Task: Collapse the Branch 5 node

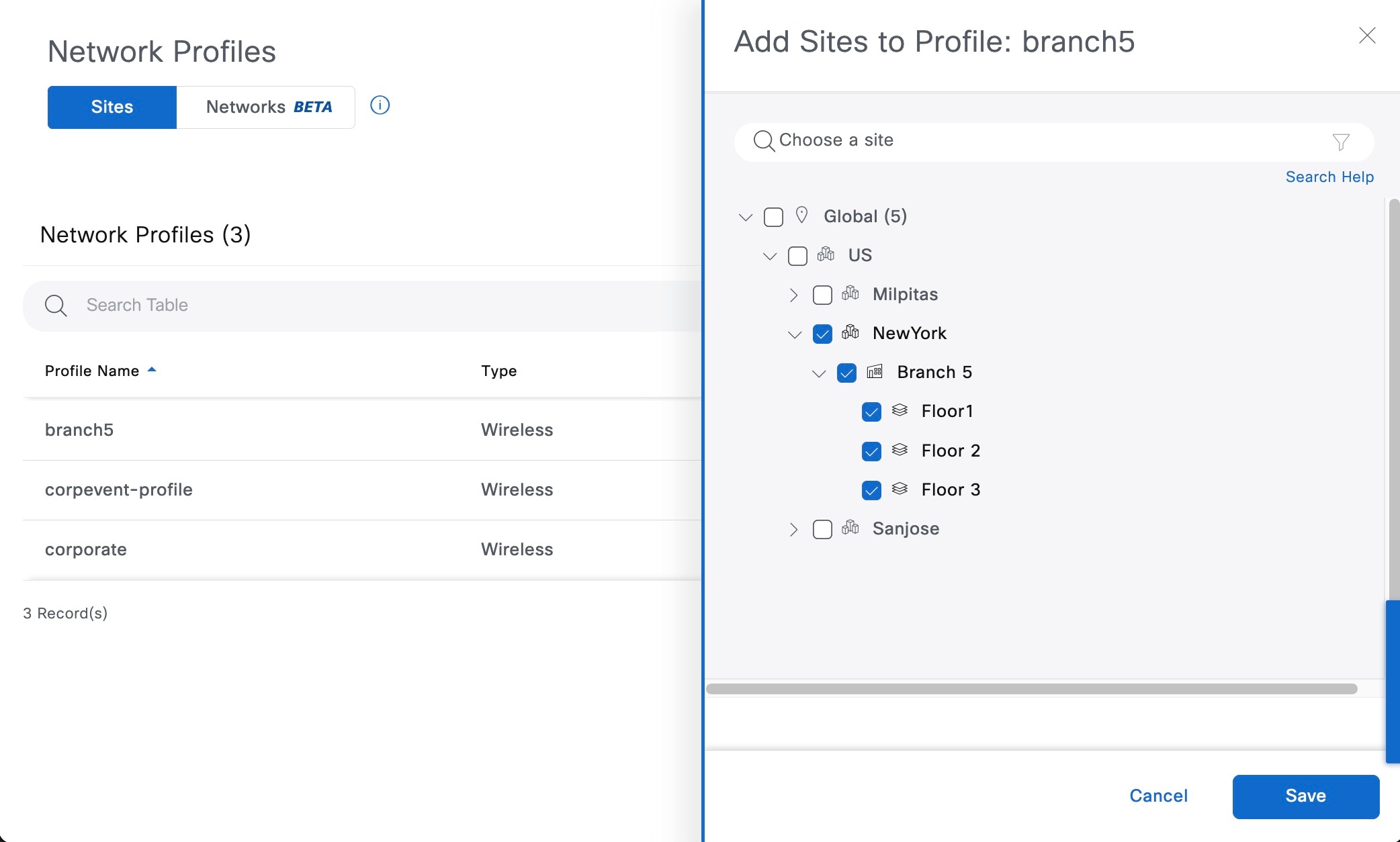Action: click(818, 373)
